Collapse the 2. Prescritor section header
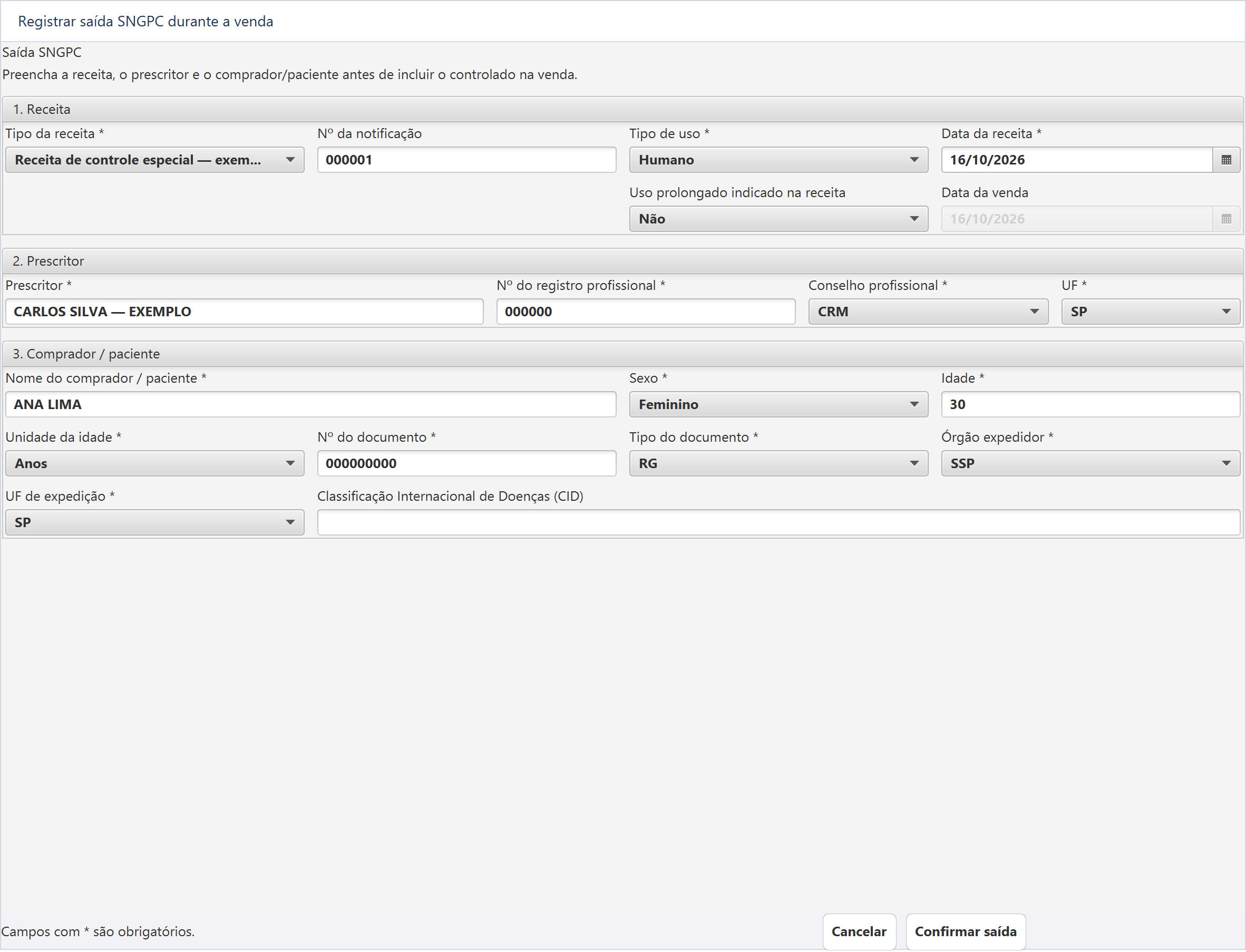 pos(622,260)
